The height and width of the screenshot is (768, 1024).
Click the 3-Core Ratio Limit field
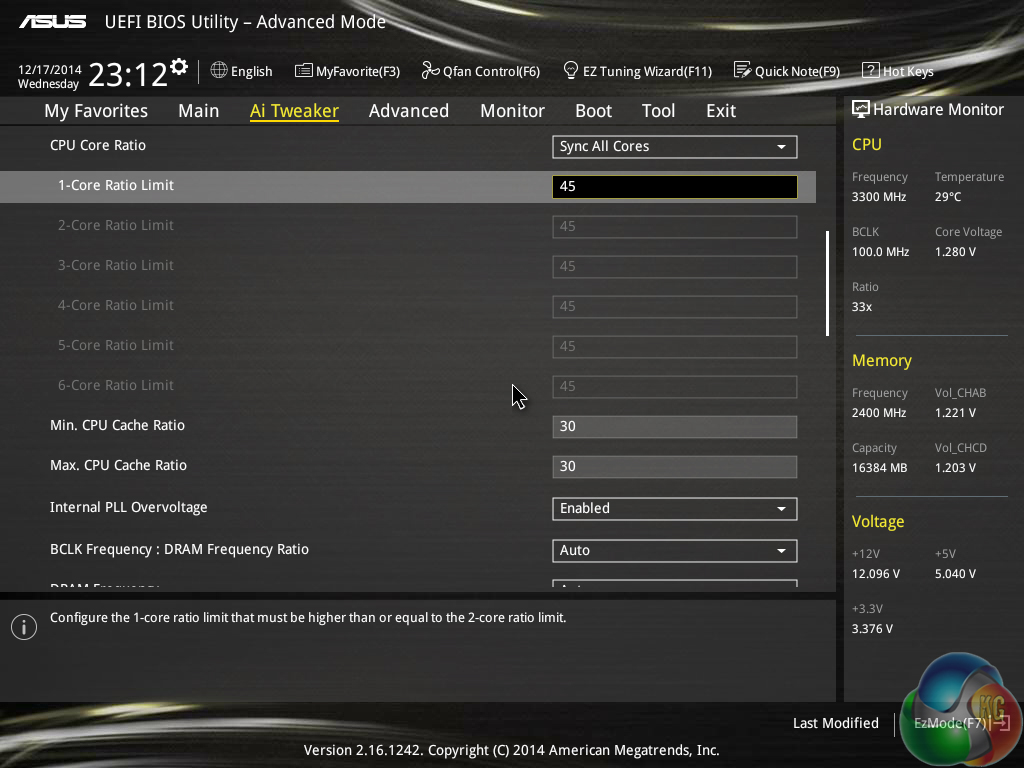click(675, 266)
